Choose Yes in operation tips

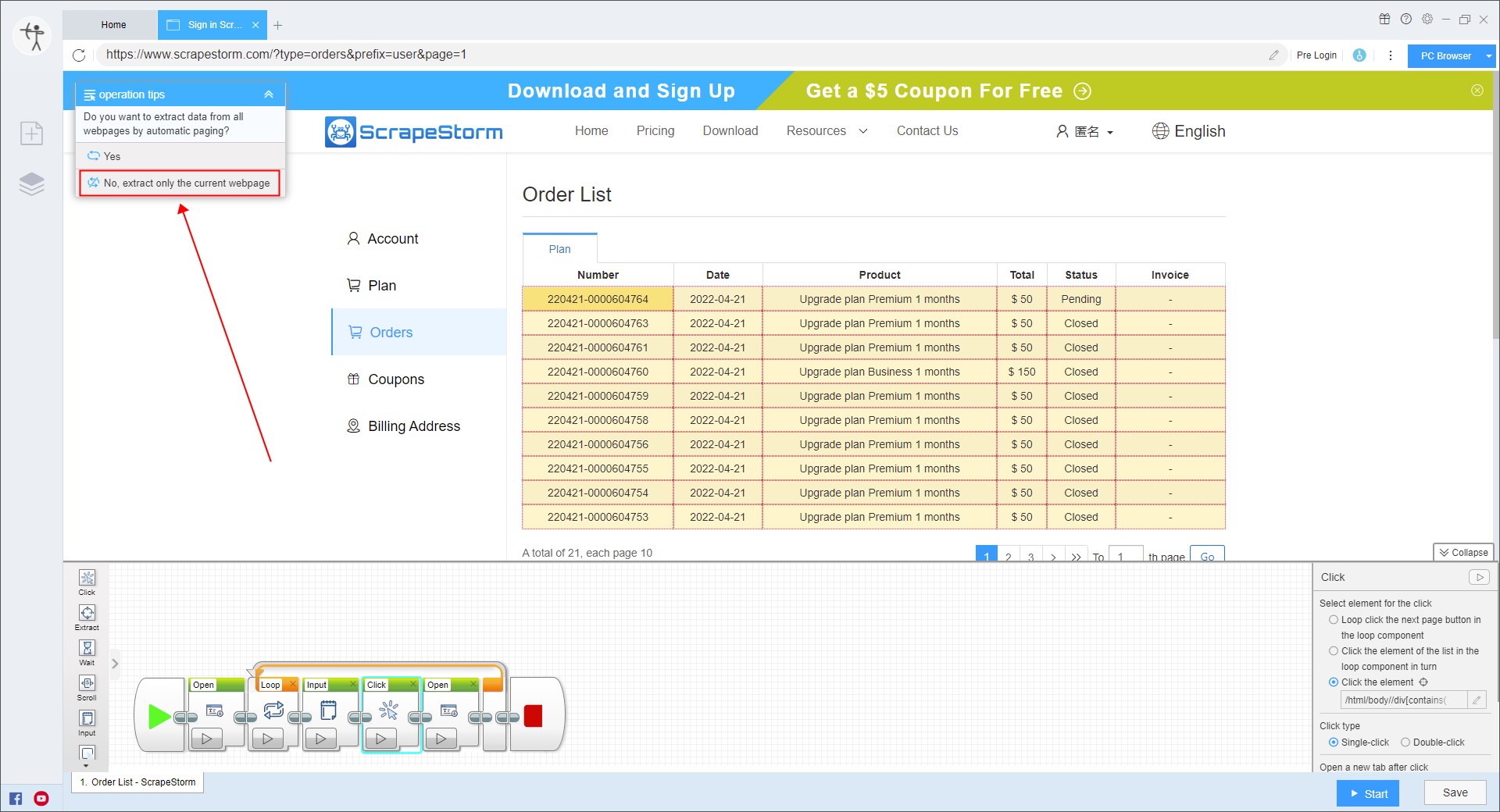tap(181, 156)
